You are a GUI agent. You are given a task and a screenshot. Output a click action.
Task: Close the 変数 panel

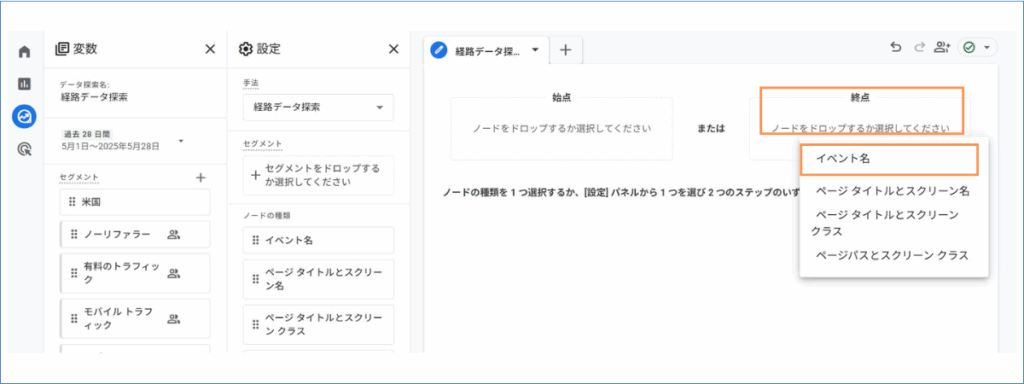tap(210, 49)
